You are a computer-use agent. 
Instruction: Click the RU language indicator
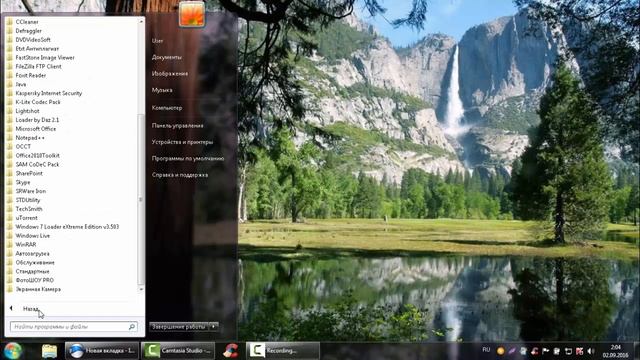(486, 350)
